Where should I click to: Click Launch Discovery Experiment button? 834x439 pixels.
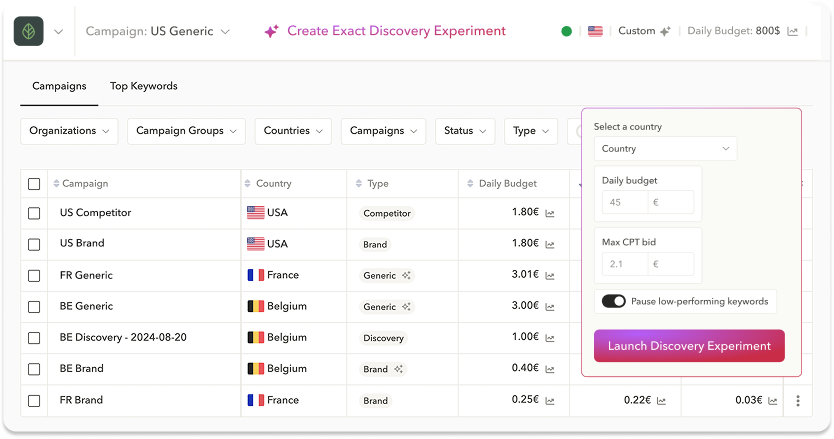click(x=689, y=346)
